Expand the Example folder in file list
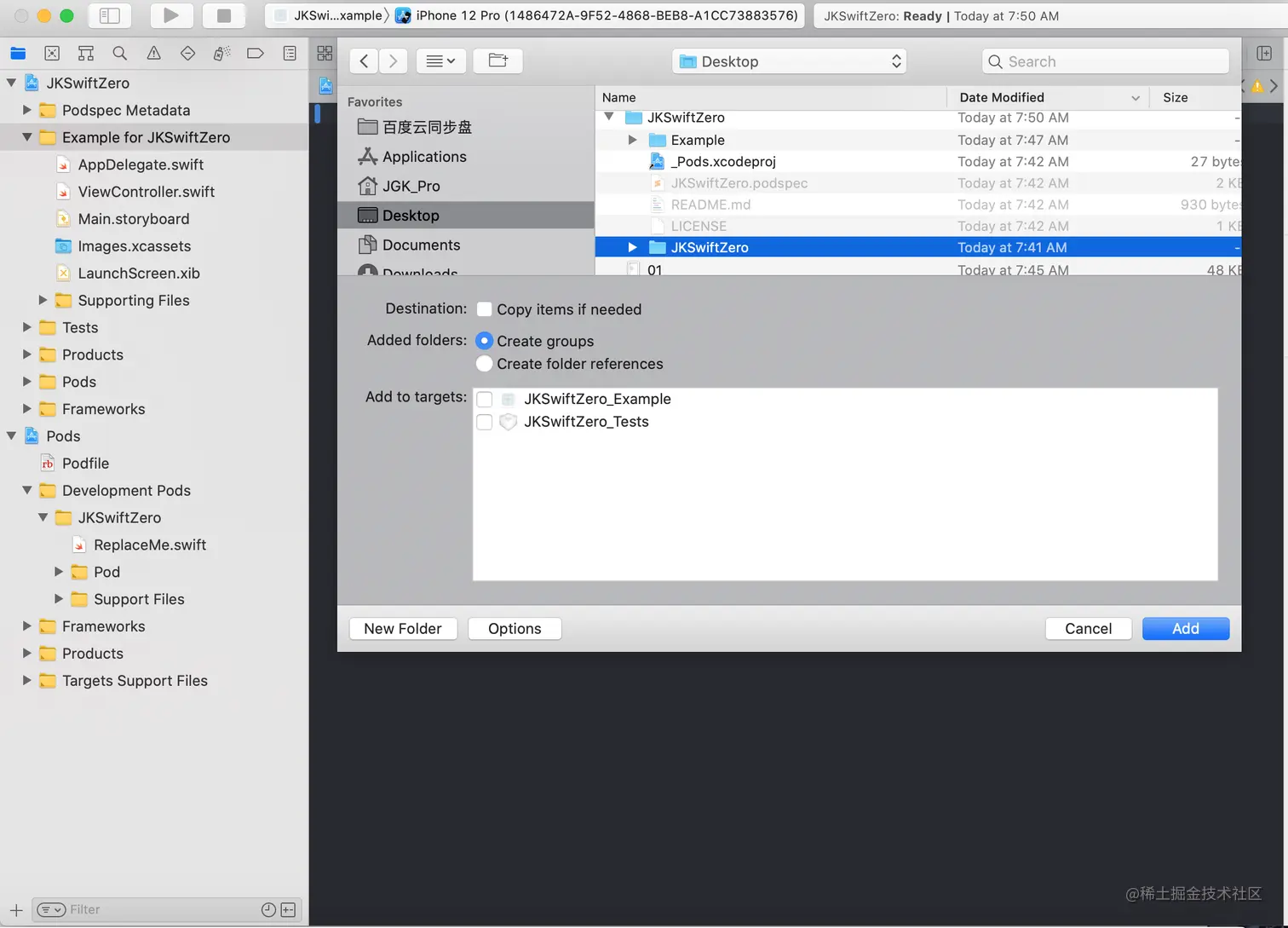 (632, 140)
